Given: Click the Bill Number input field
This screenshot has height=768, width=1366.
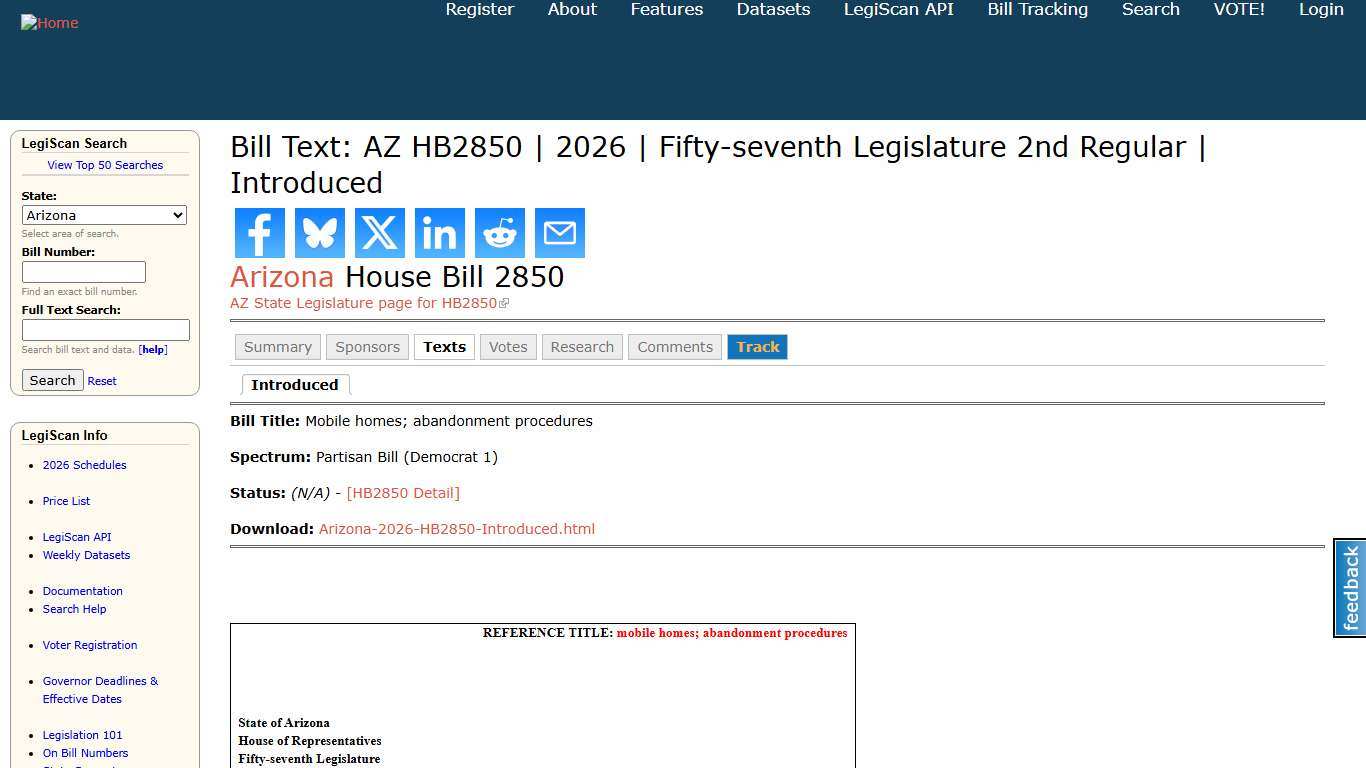Looking at the screenshot, I should pyautogui.click(x=83, y=271).
